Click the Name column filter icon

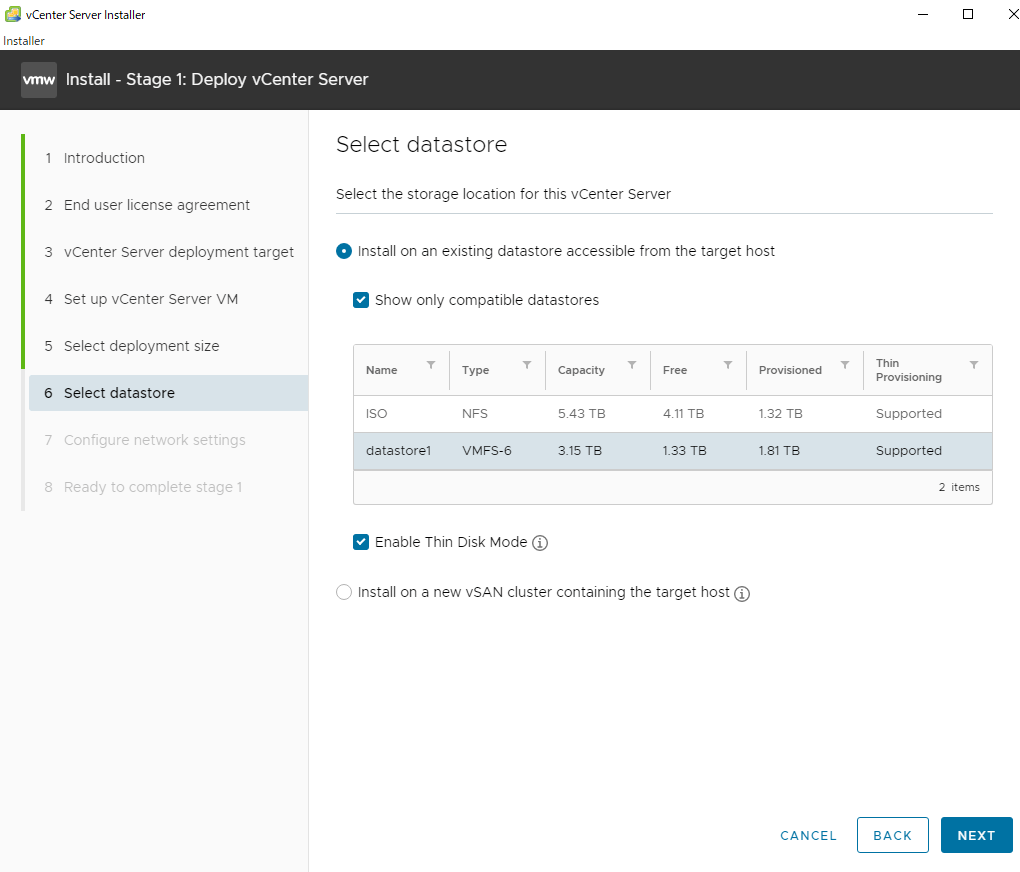pos(431,365)
